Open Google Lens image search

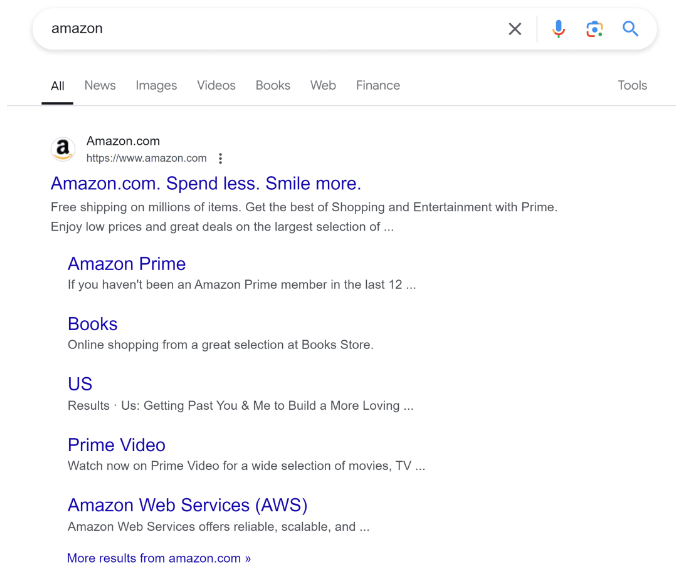pos(595,29)
